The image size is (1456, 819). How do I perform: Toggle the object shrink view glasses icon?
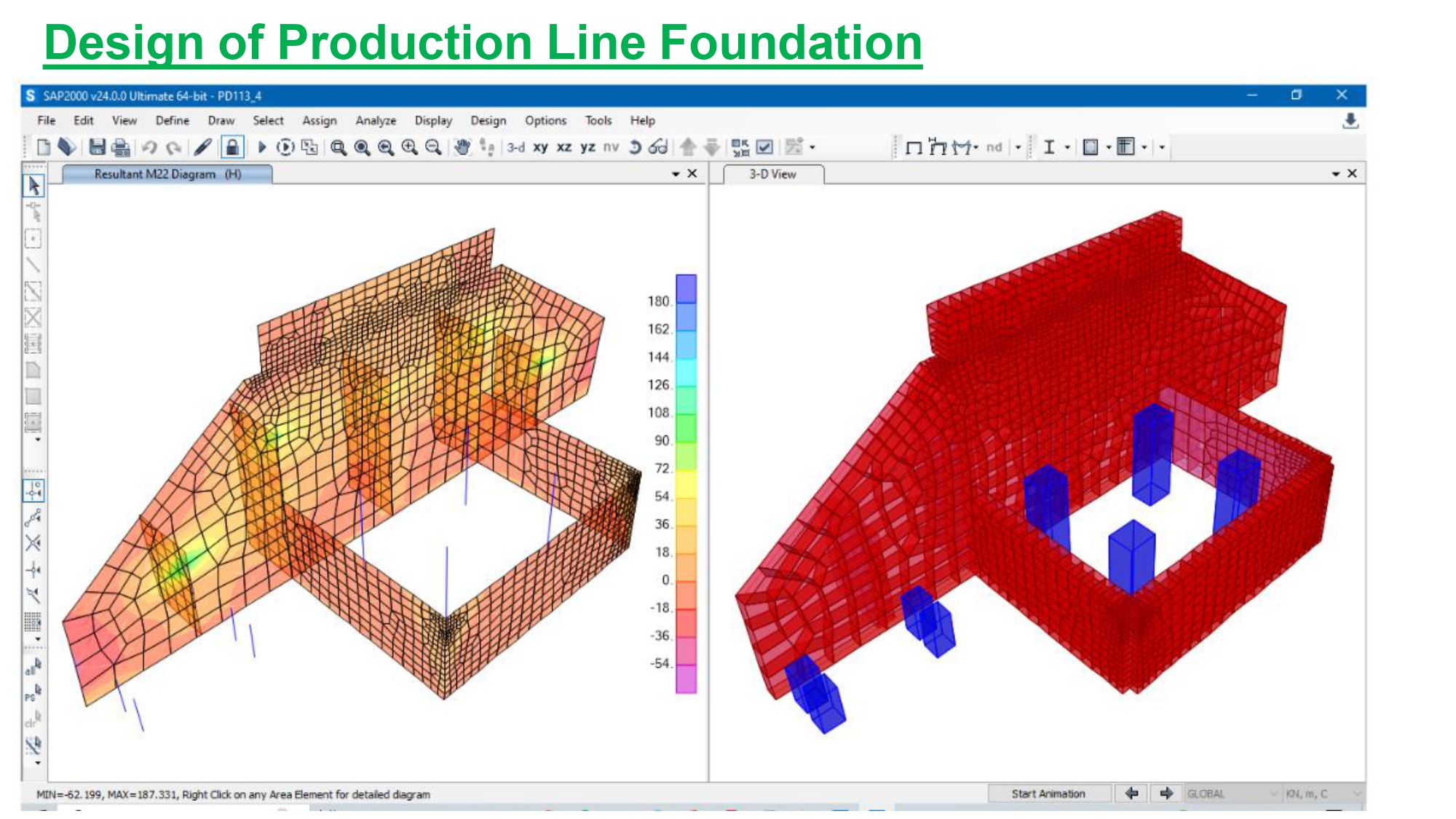pos(658,148)
